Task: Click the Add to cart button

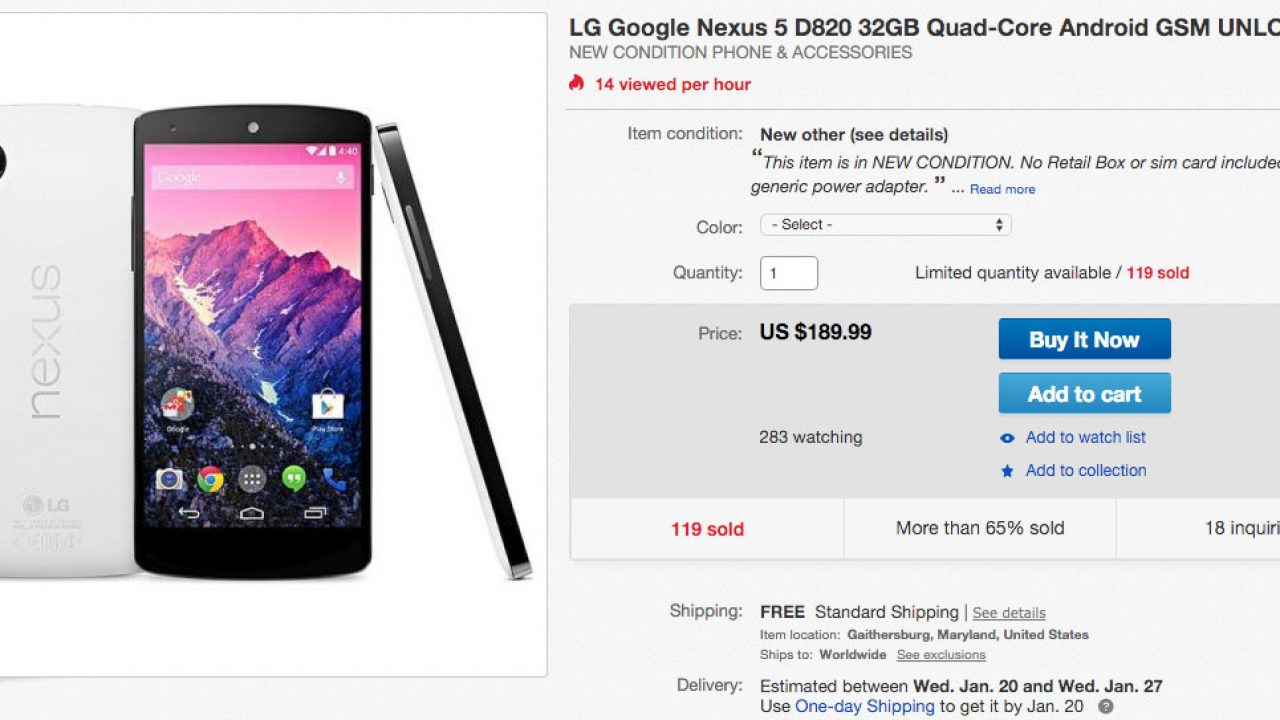Action: (x=1084, y=393)
